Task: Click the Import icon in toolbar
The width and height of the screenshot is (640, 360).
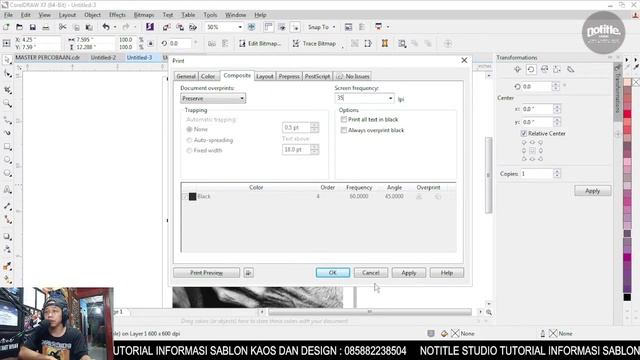Action: (166, 27)
